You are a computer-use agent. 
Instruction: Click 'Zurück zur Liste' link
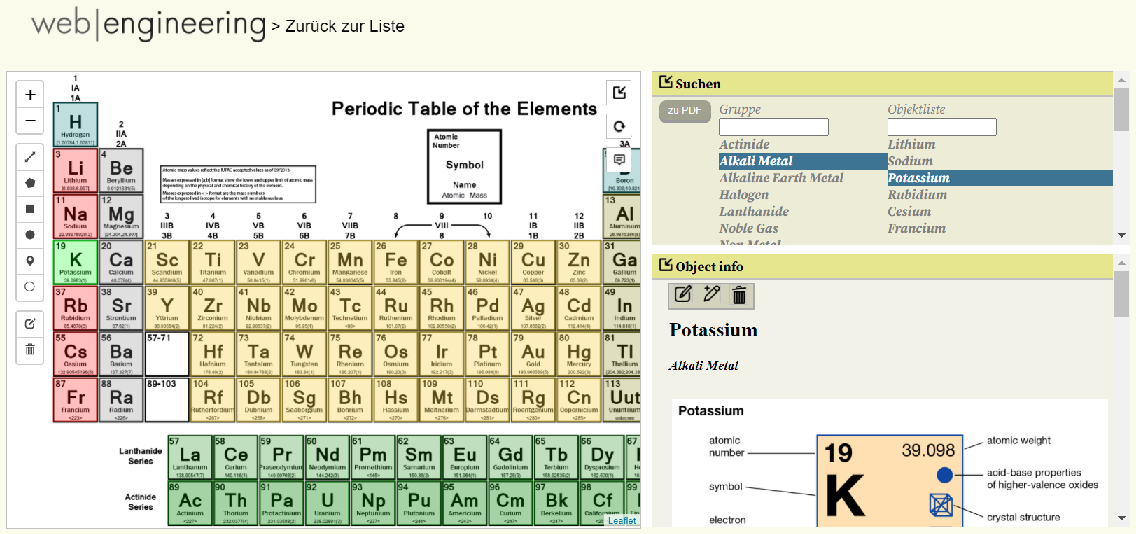point(344,26)
